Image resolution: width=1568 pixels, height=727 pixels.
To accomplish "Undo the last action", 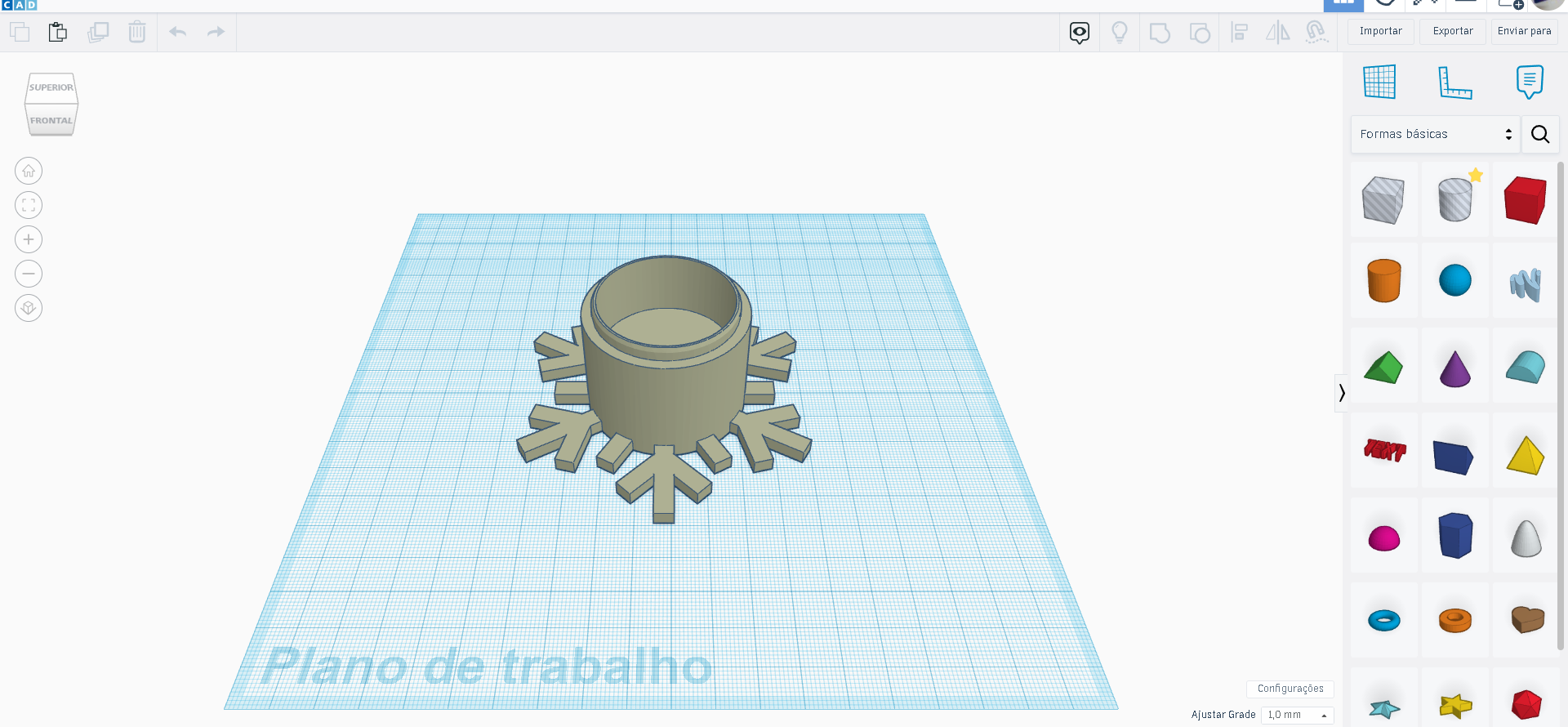I will (x=178, y=32).
